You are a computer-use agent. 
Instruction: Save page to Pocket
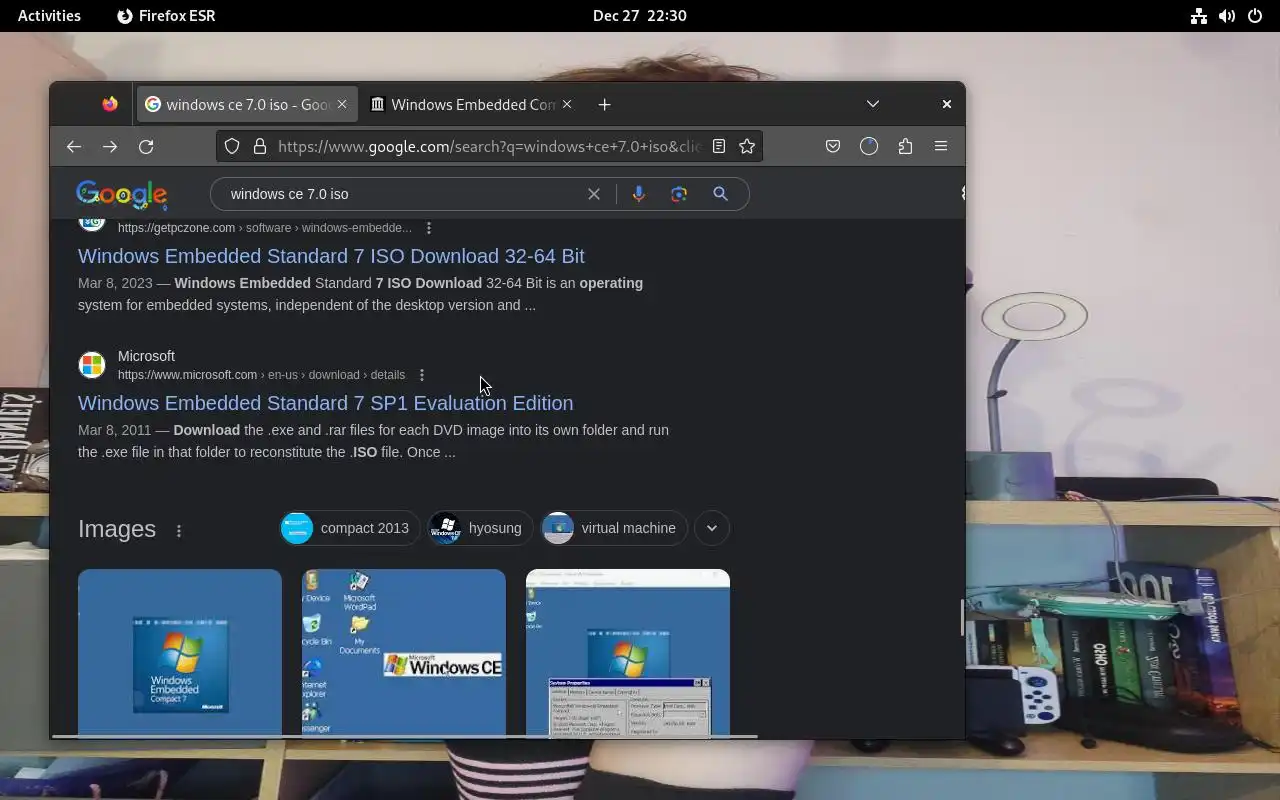click(x=833, y=146)
